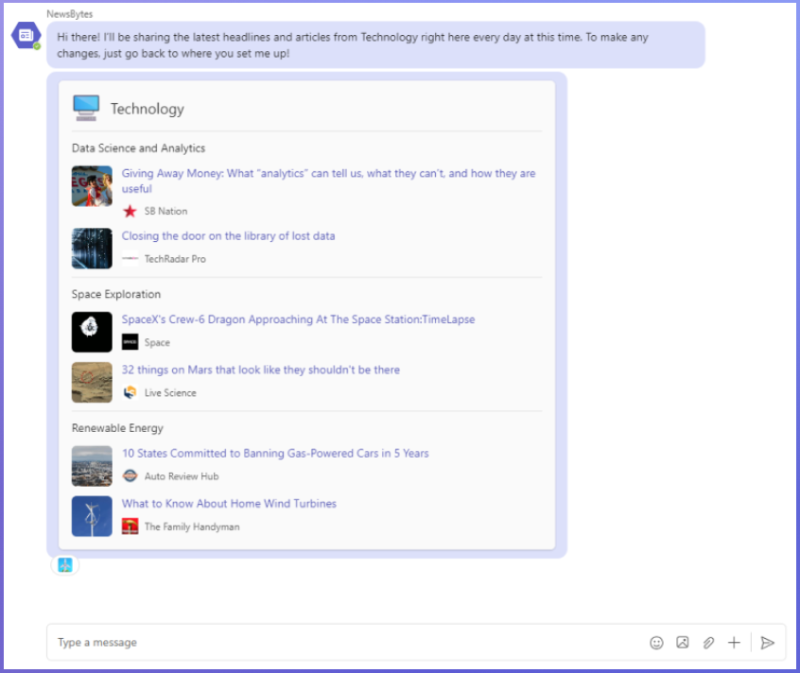Open more actions plus icon
The width and height of the screenshot is (800, 673).
pos(734,642)
